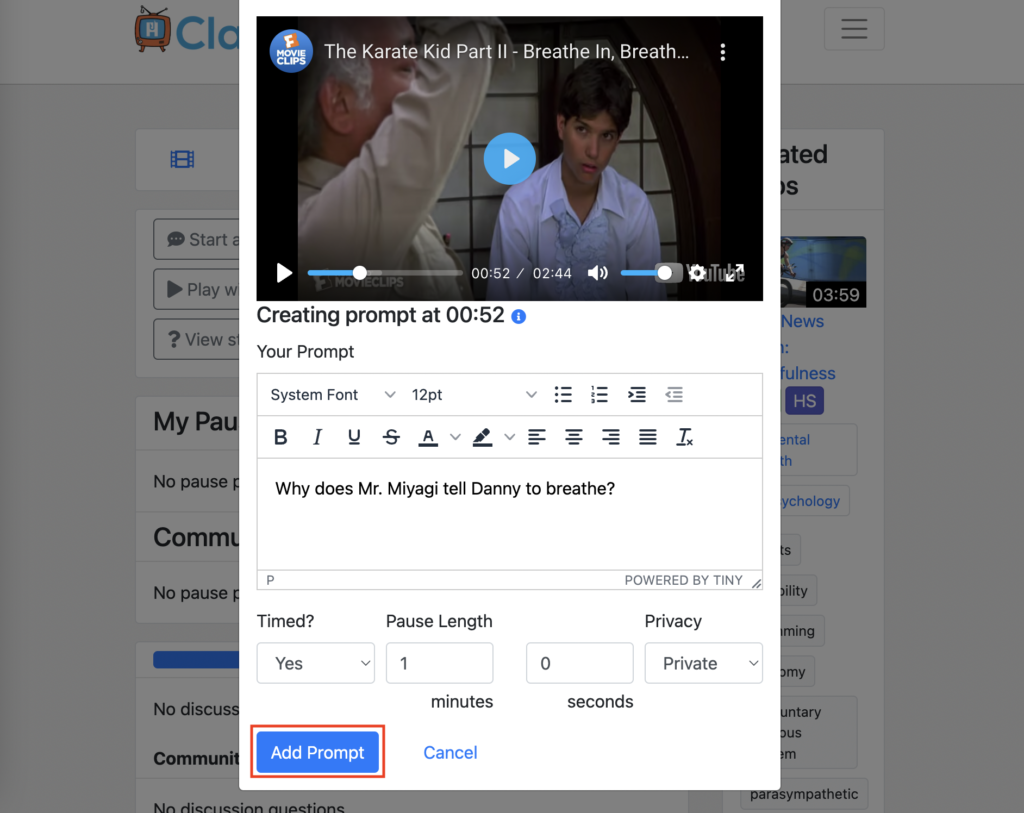Click the pause length seconds field
Screen dimensions: 1024x813
[x=579, y=663]
